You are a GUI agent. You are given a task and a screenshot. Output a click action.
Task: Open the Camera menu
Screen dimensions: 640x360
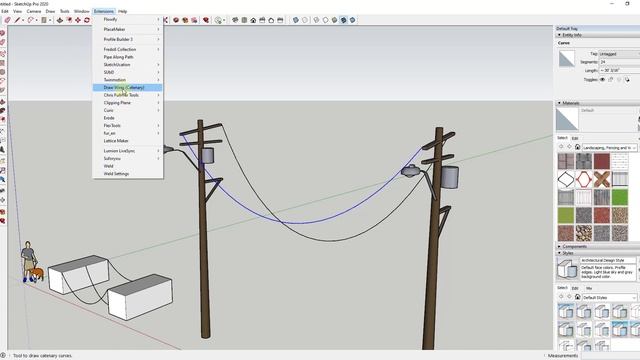(34, 11)
